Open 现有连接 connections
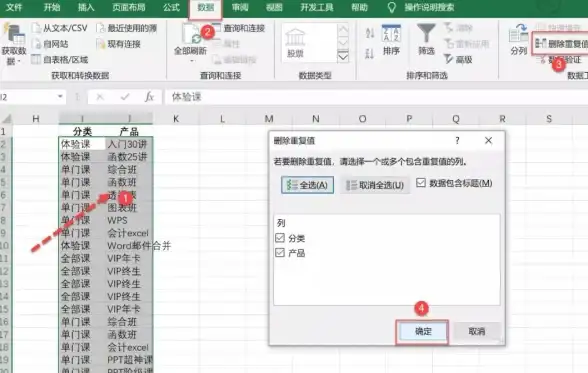 coord(118,44)
